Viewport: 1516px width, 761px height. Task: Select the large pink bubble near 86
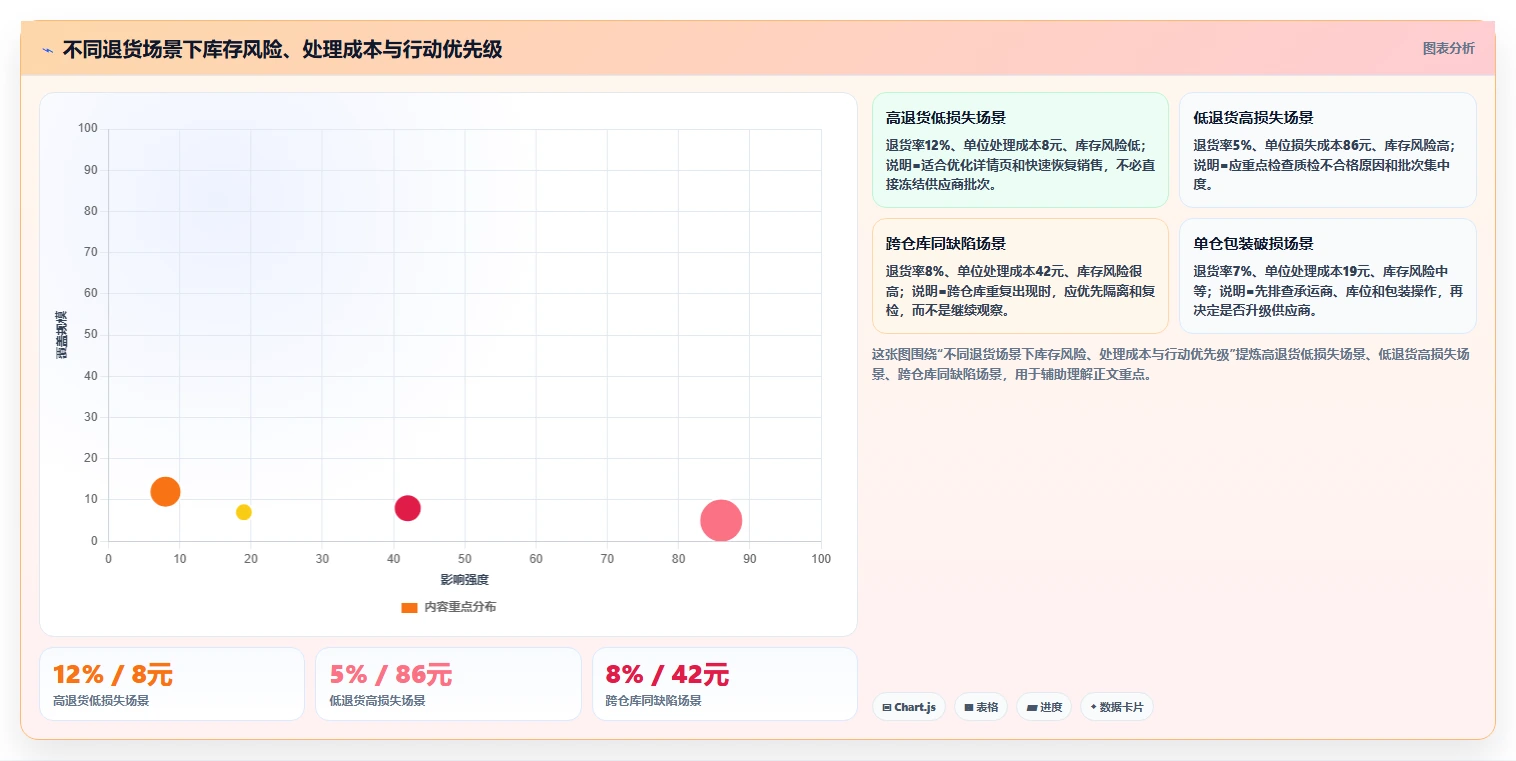point(721,520)
